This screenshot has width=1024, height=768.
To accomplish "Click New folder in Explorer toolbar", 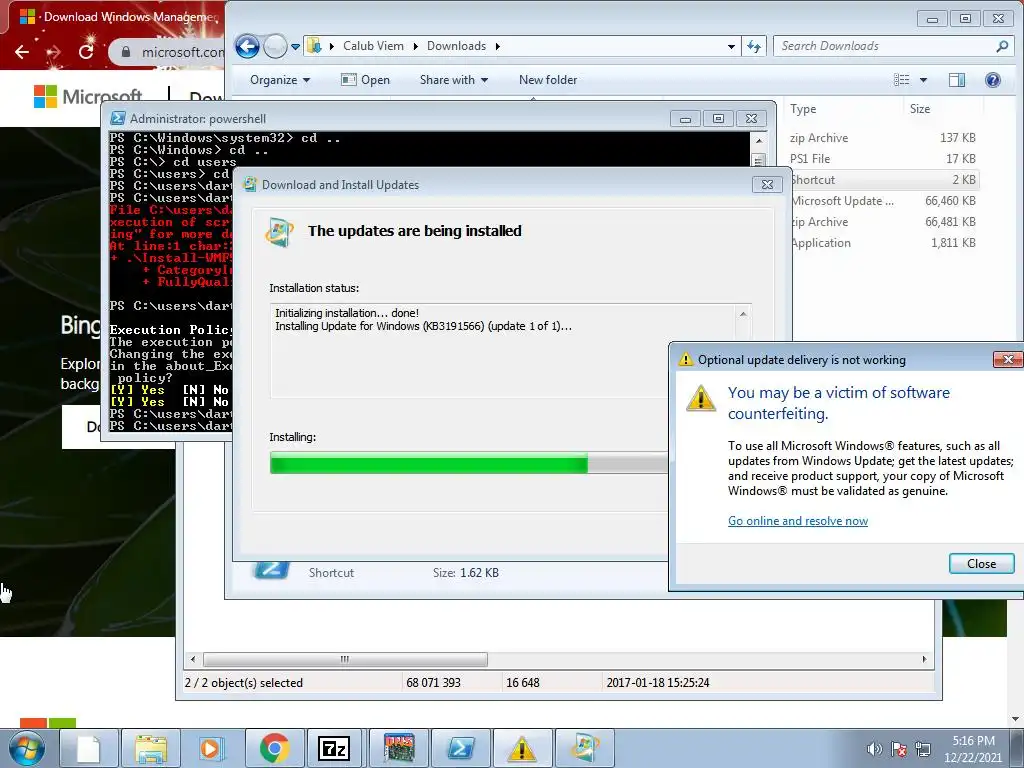I will [x=548, y=80].
